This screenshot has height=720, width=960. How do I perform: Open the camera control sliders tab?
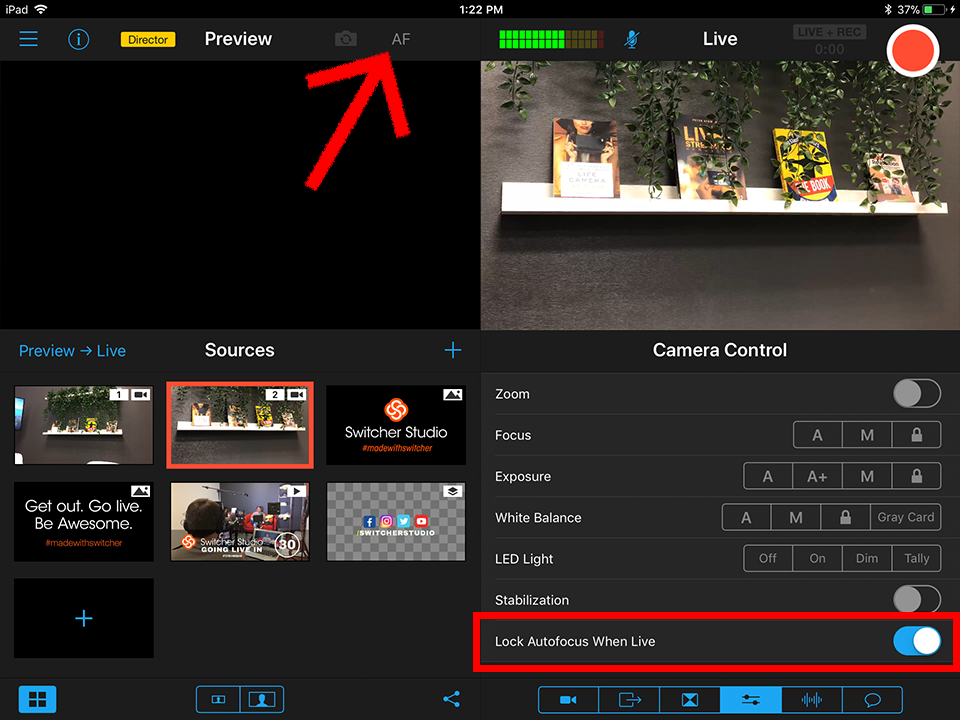pyautogui.click(x=751, y=699)
